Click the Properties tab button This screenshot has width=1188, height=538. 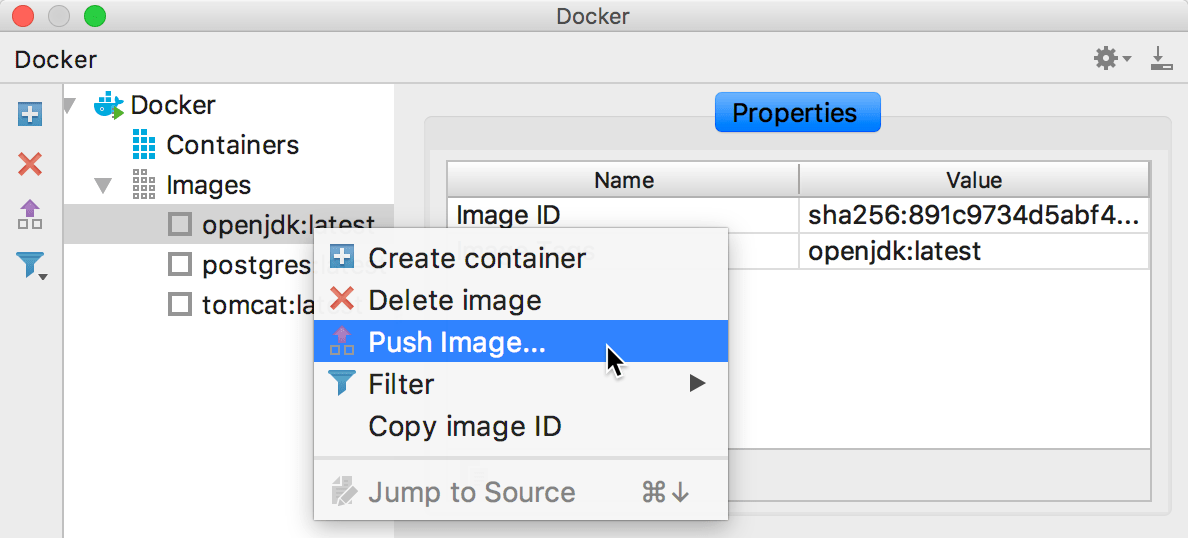click(797, 113)
